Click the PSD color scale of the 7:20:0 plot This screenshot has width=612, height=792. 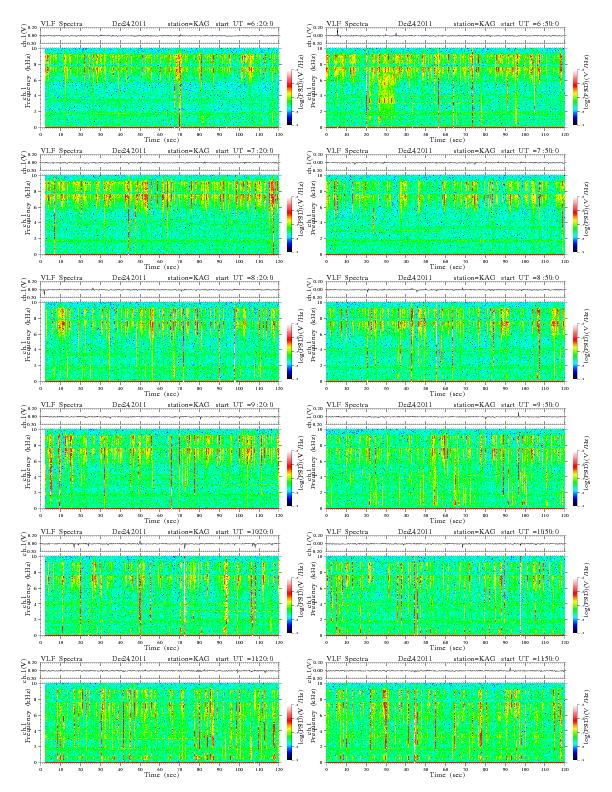(289, 225)
